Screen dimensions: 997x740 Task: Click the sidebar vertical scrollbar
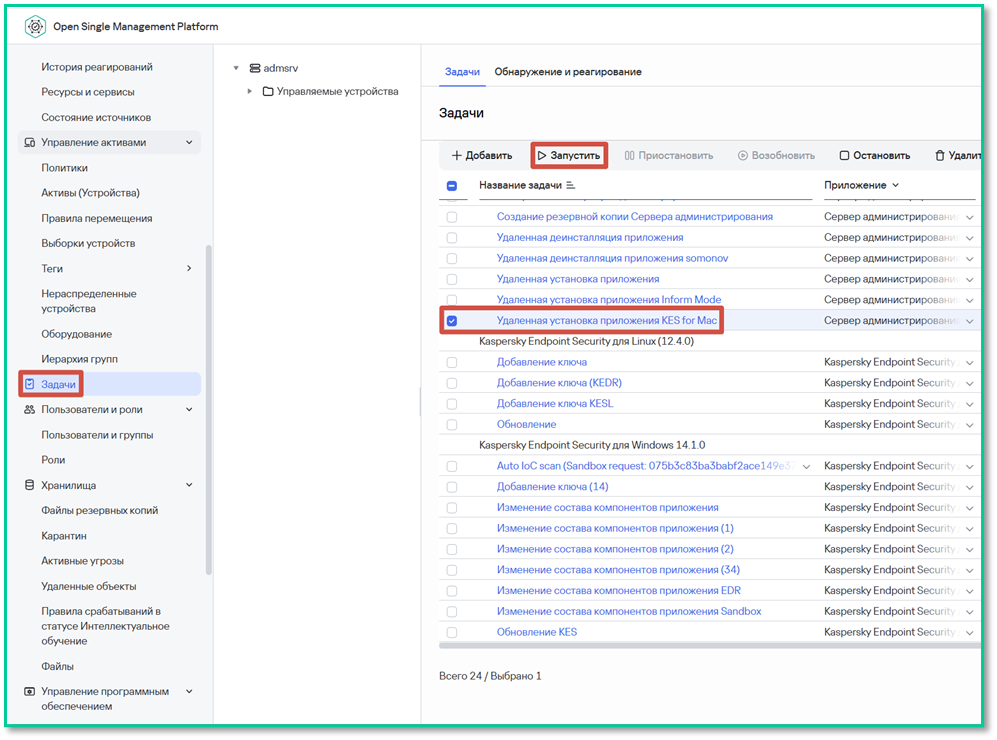click(209, 410)
